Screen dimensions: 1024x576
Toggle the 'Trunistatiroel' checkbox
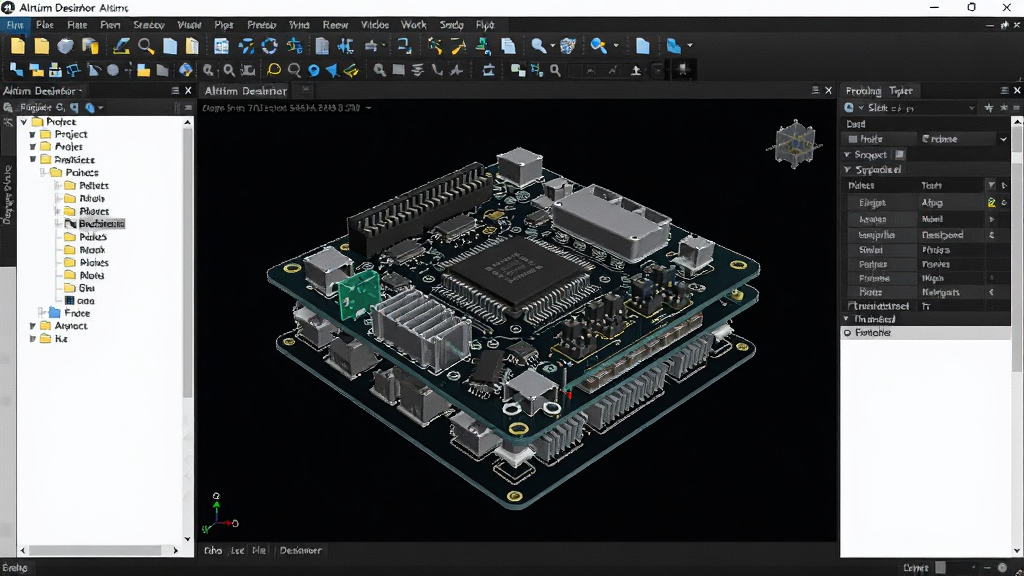pyautogui.click(x=852, y=306)
